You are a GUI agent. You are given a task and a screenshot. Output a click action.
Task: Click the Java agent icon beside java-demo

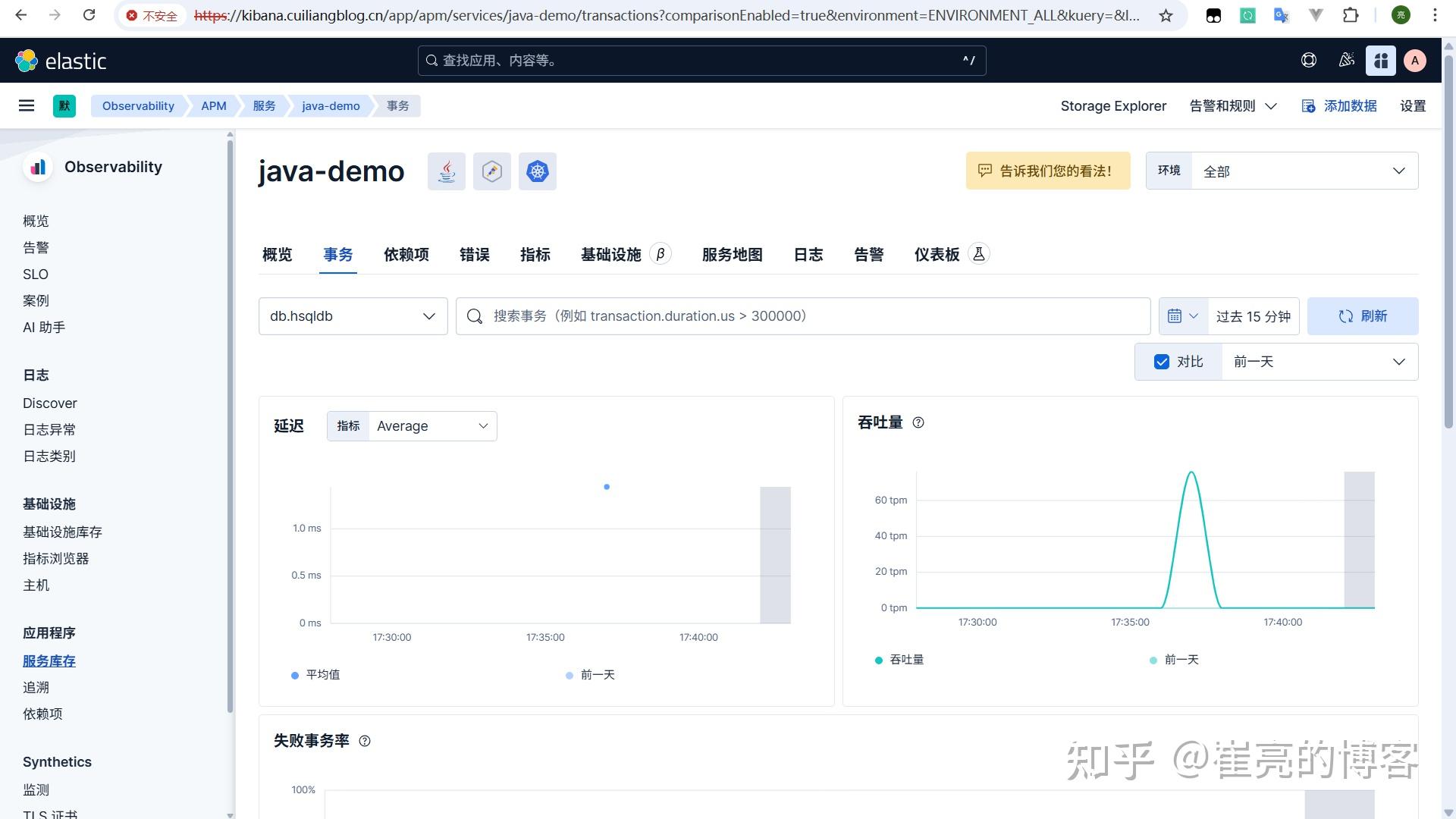coord(446,171)
